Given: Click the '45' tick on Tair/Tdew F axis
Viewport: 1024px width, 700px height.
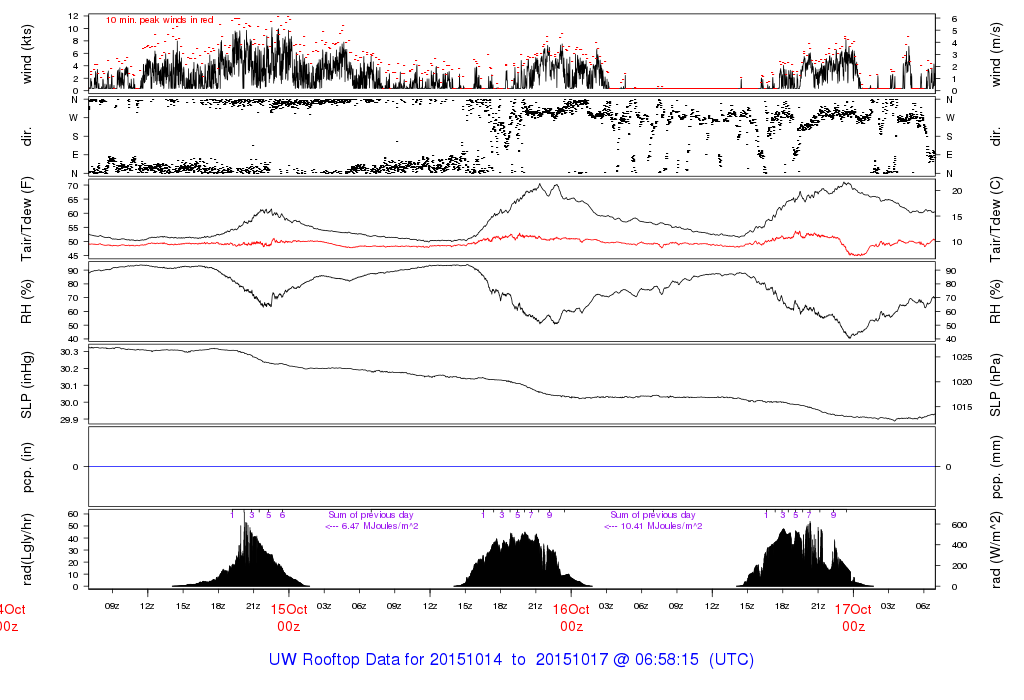Looking at the screenshot, I should pos(73,256).
